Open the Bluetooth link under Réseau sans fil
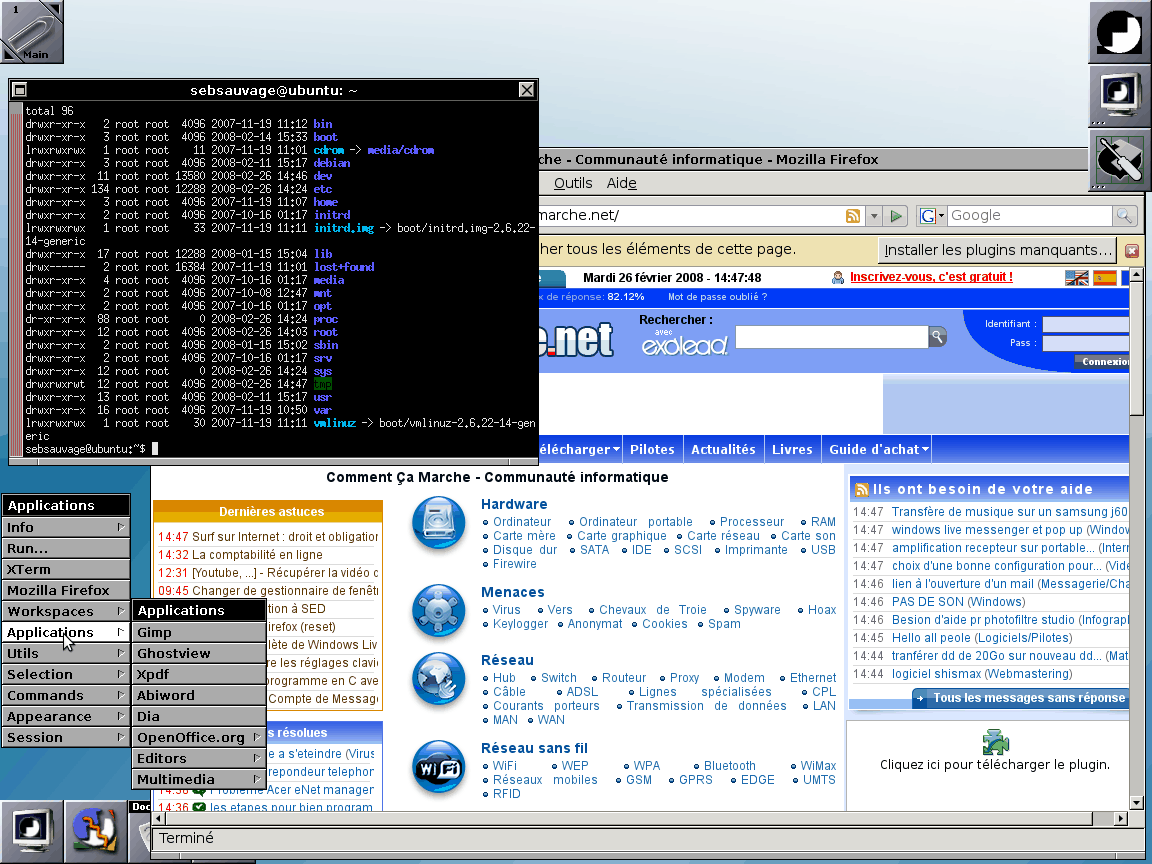 (730, 766)
